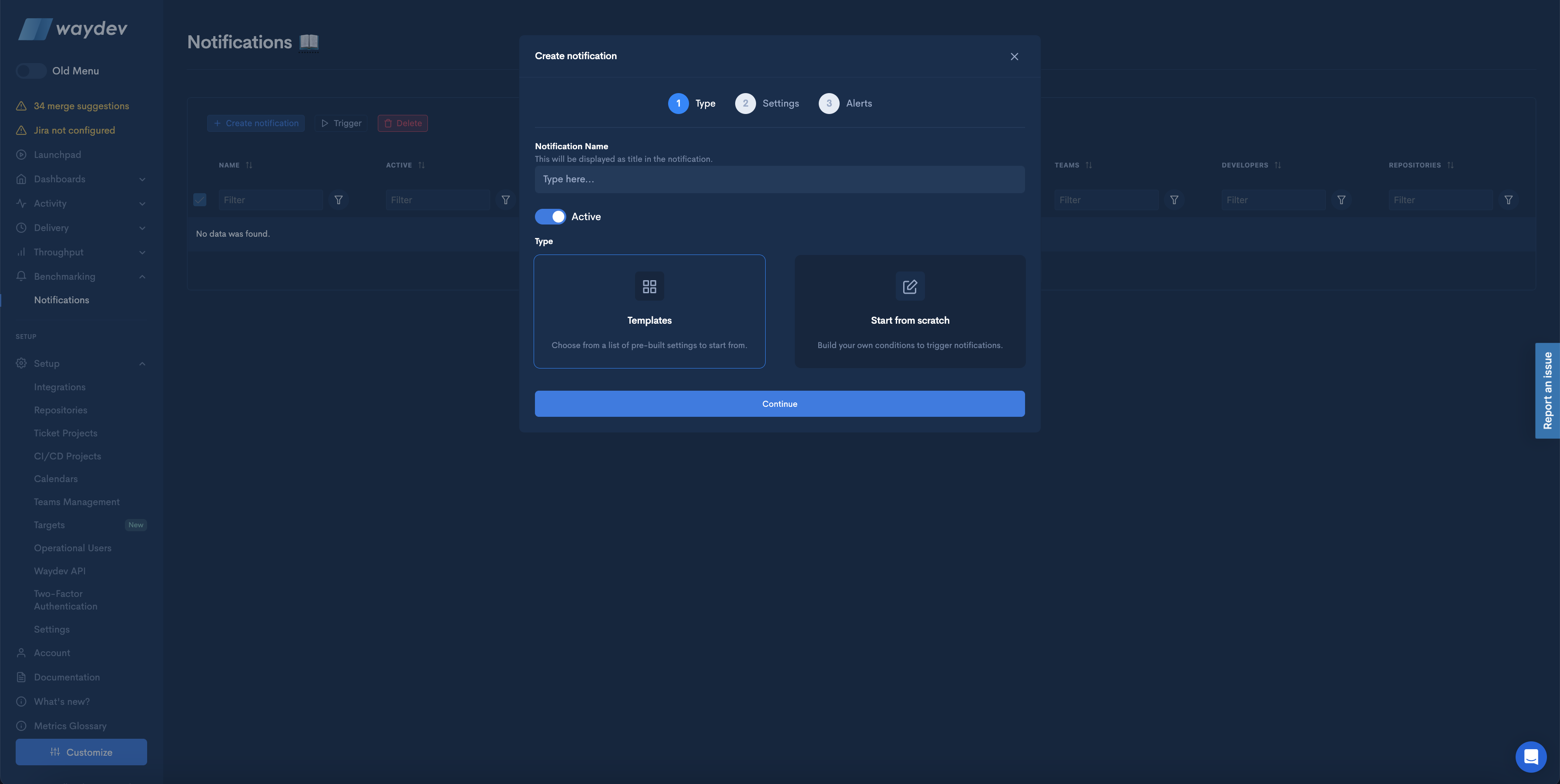Disable the Active toggle switch

pyautogui.click(x=550, y=217)
